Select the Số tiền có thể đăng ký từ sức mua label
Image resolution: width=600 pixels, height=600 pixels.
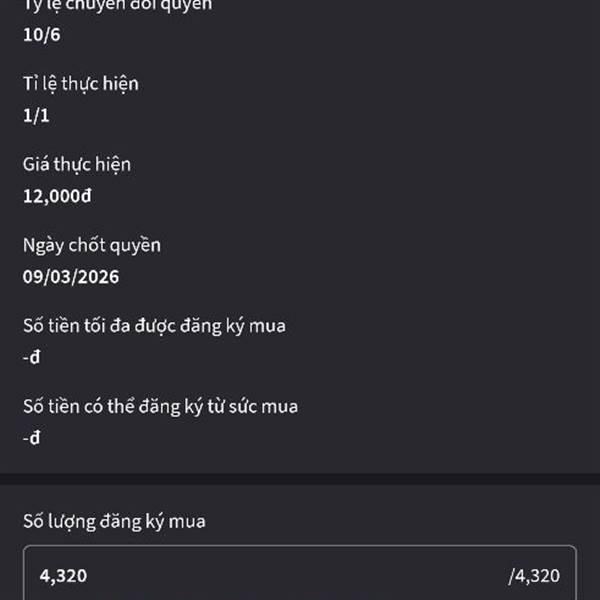pyautogui.click(x=160, y=406)
